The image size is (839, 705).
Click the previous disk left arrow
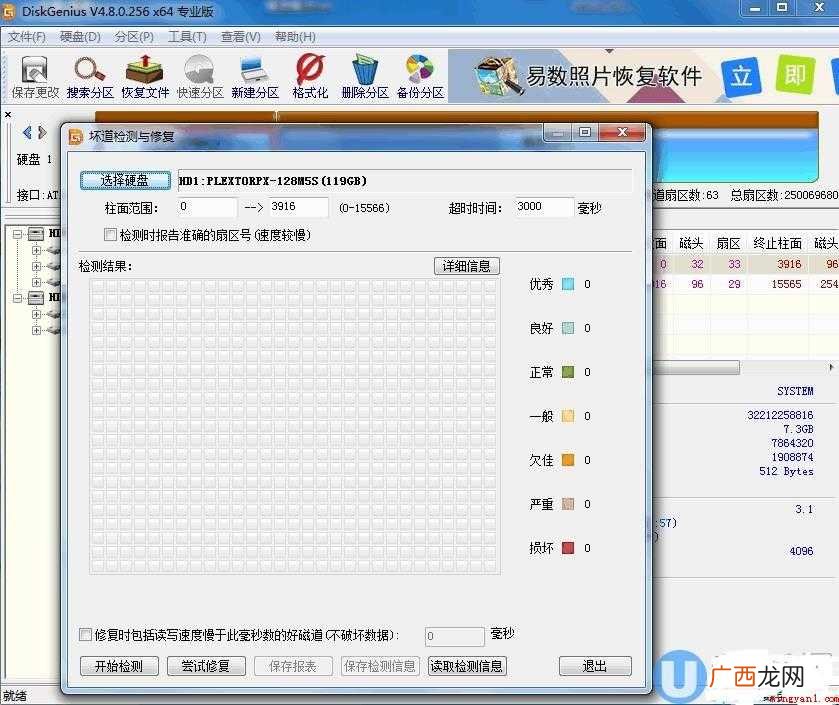coord(27,132)
